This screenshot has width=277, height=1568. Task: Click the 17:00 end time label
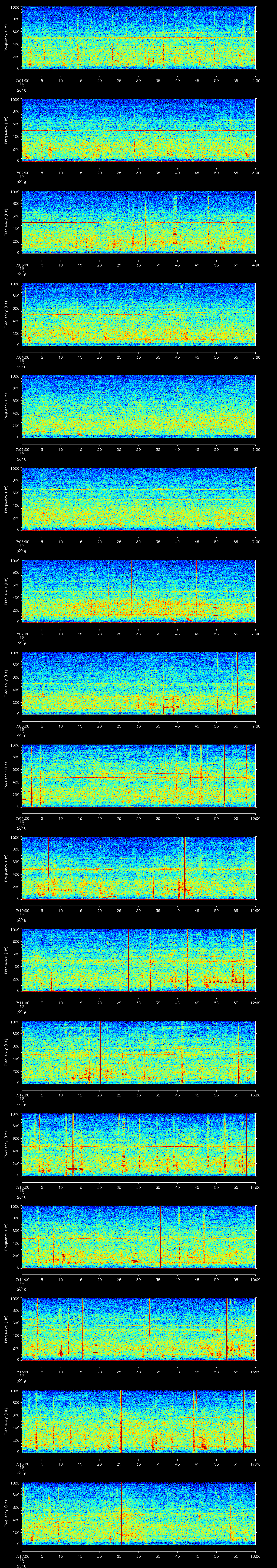click(255, 1464)
